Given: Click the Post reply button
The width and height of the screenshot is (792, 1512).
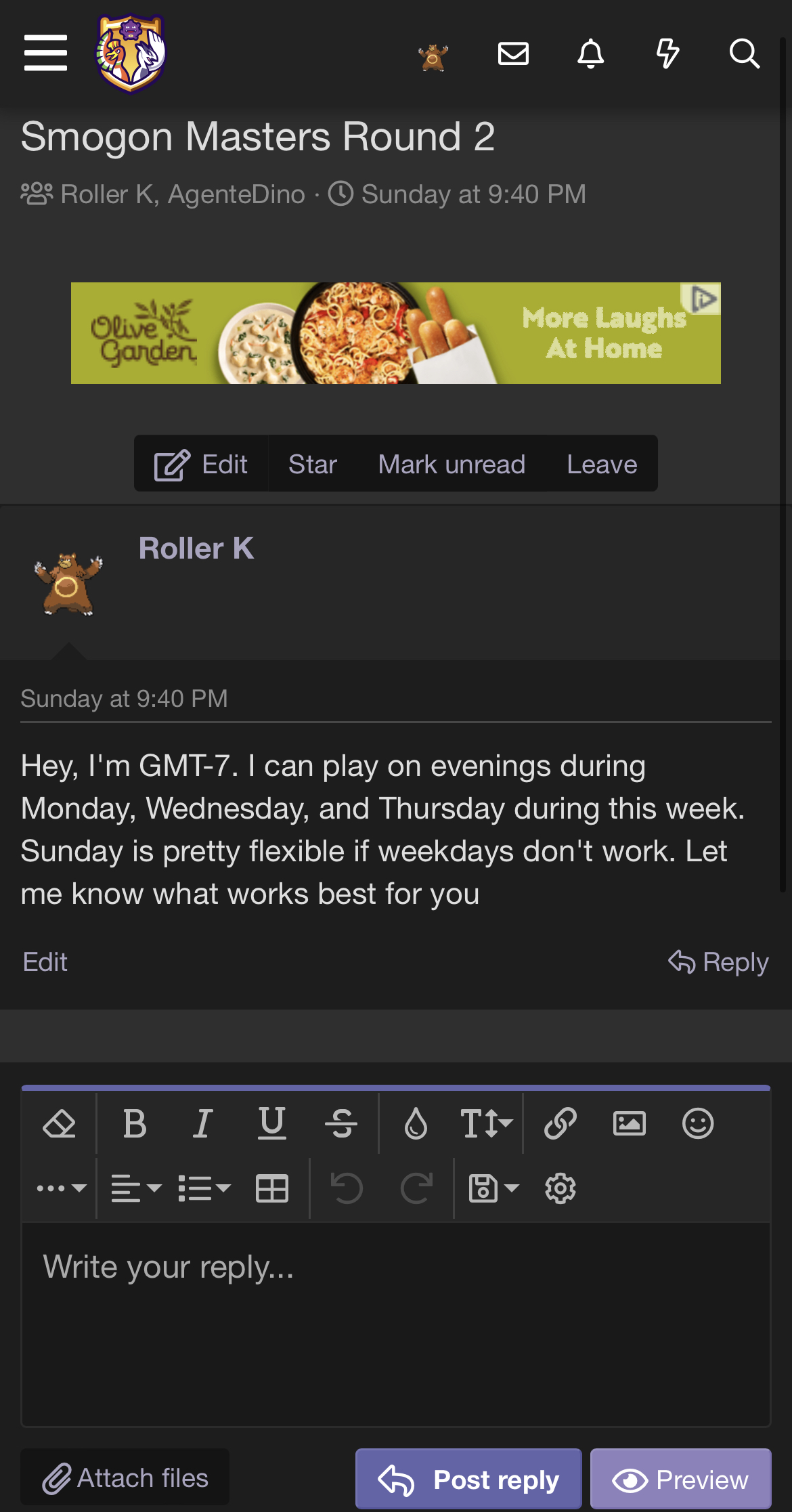Looking at the screenshot, I should (x=468, y=1479).
